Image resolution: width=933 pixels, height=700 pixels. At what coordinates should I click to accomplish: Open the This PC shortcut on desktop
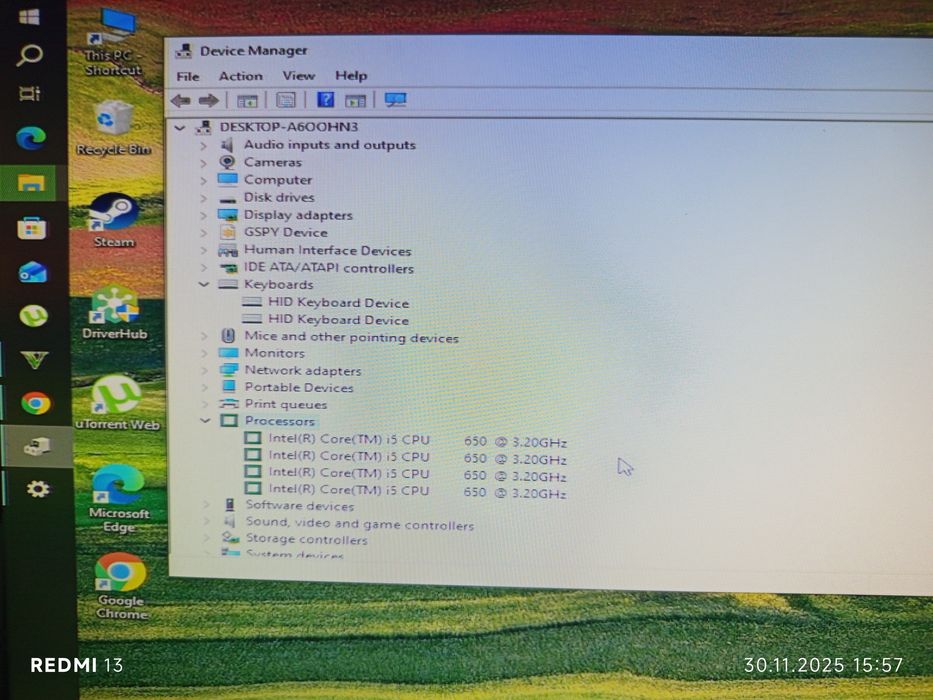click(x=113, y=43)
